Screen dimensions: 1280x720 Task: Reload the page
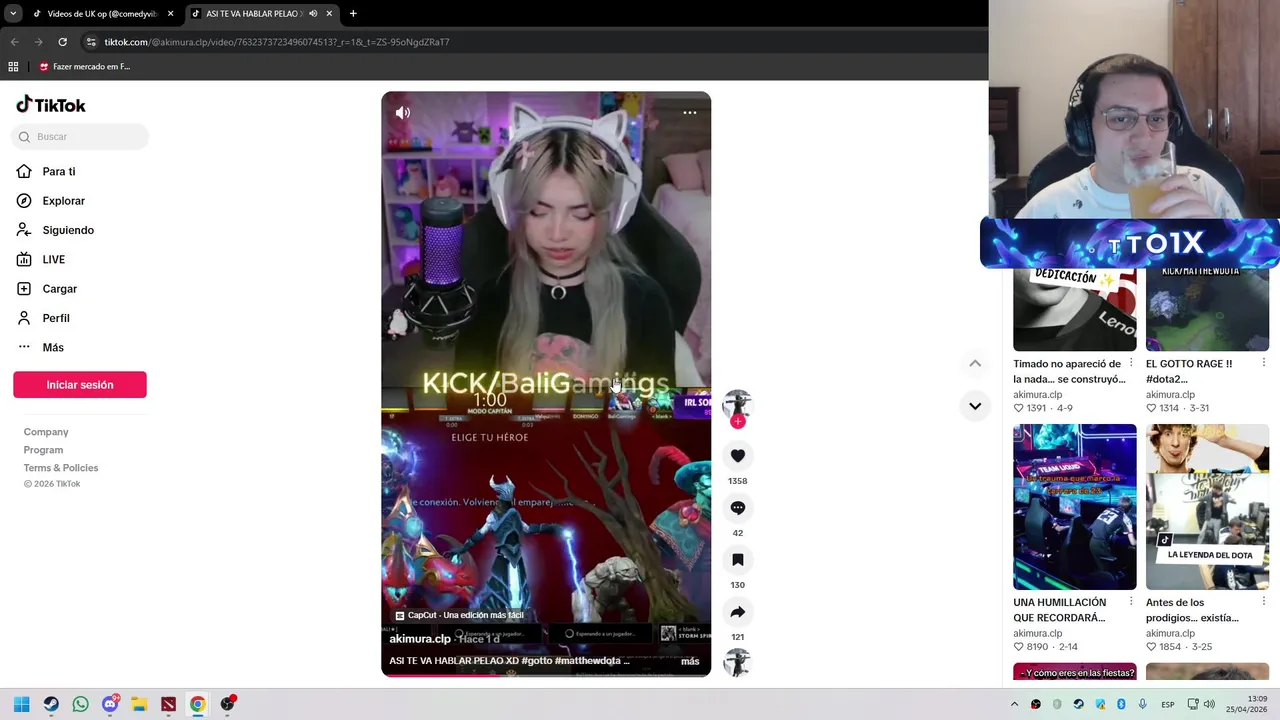click(x=62, y=42)
